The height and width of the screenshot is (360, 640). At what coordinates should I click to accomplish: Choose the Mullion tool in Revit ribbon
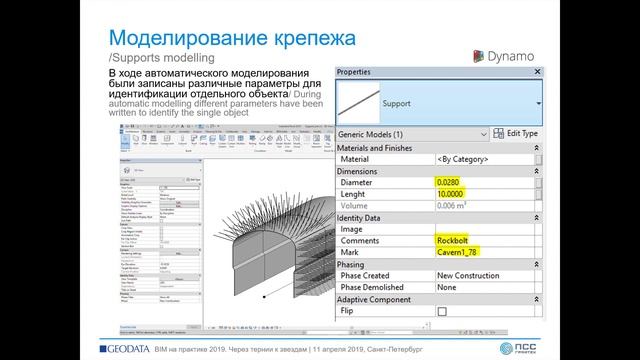[x=240, y=140]
